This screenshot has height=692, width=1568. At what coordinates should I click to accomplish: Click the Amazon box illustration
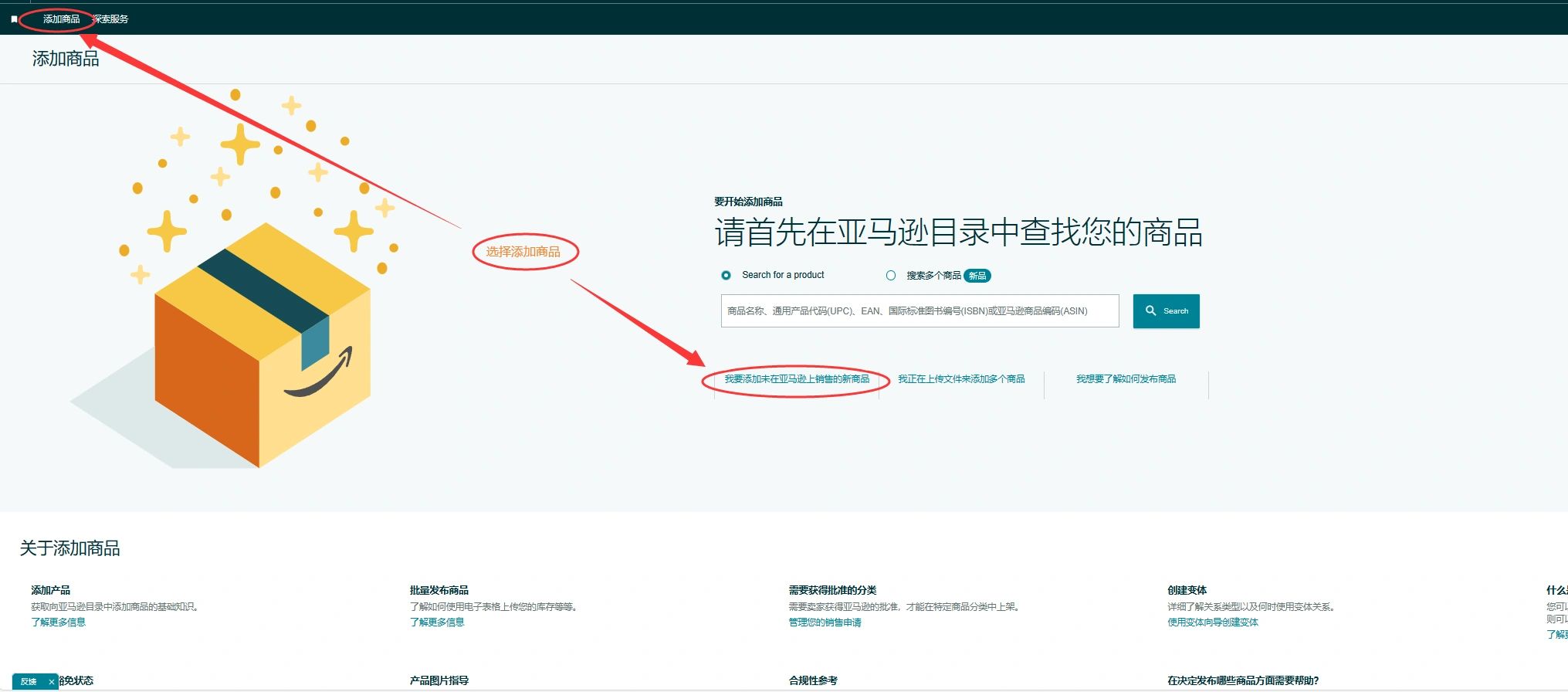click(262, 345)
